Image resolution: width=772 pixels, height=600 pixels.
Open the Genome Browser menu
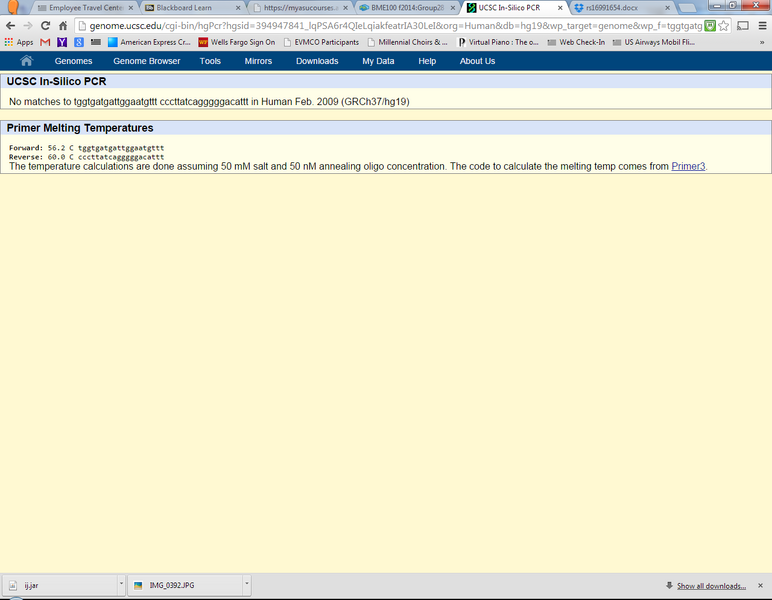coord(146,61)
